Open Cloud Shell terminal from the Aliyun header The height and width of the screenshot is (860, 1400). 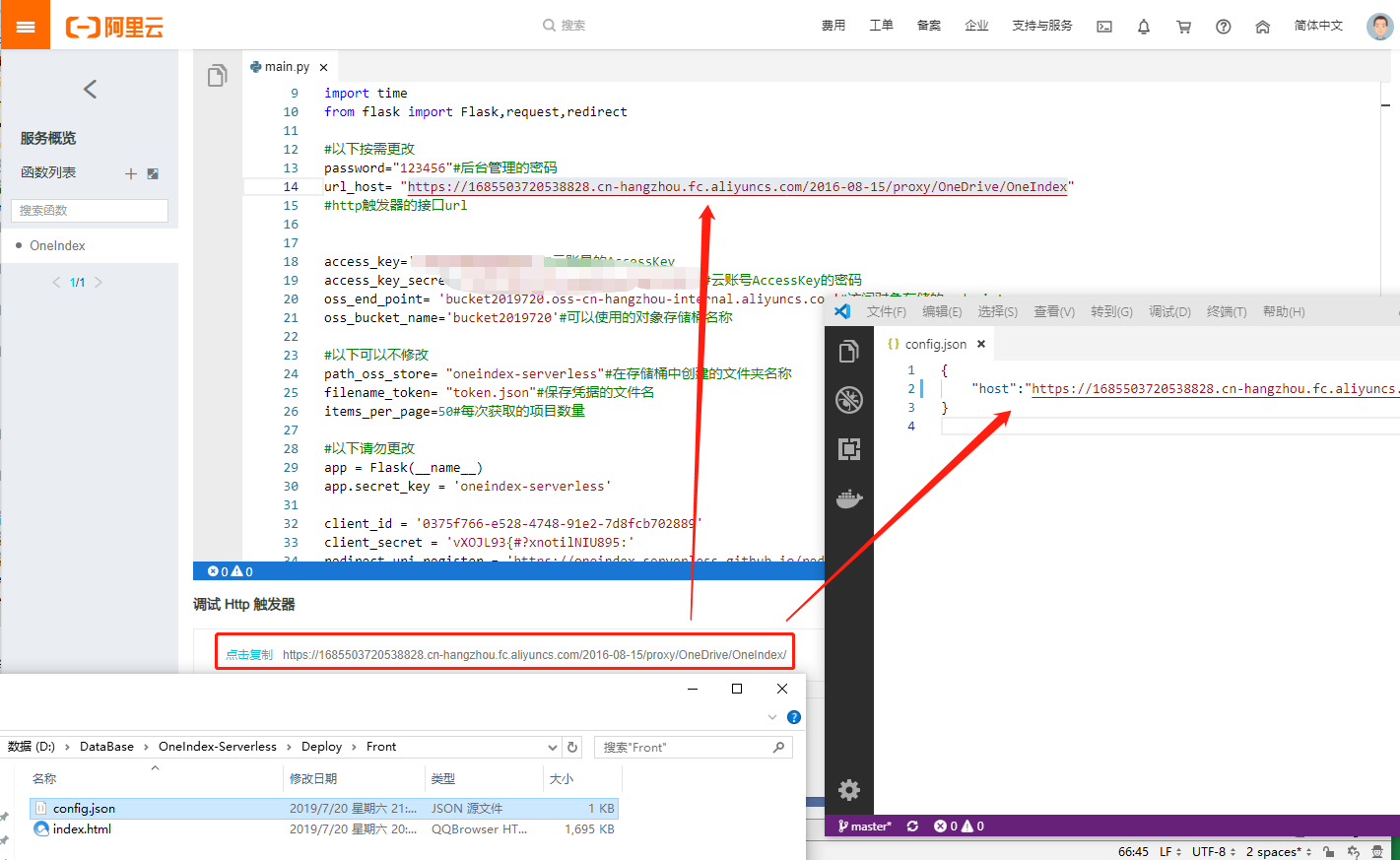(x=1104, y=27)
